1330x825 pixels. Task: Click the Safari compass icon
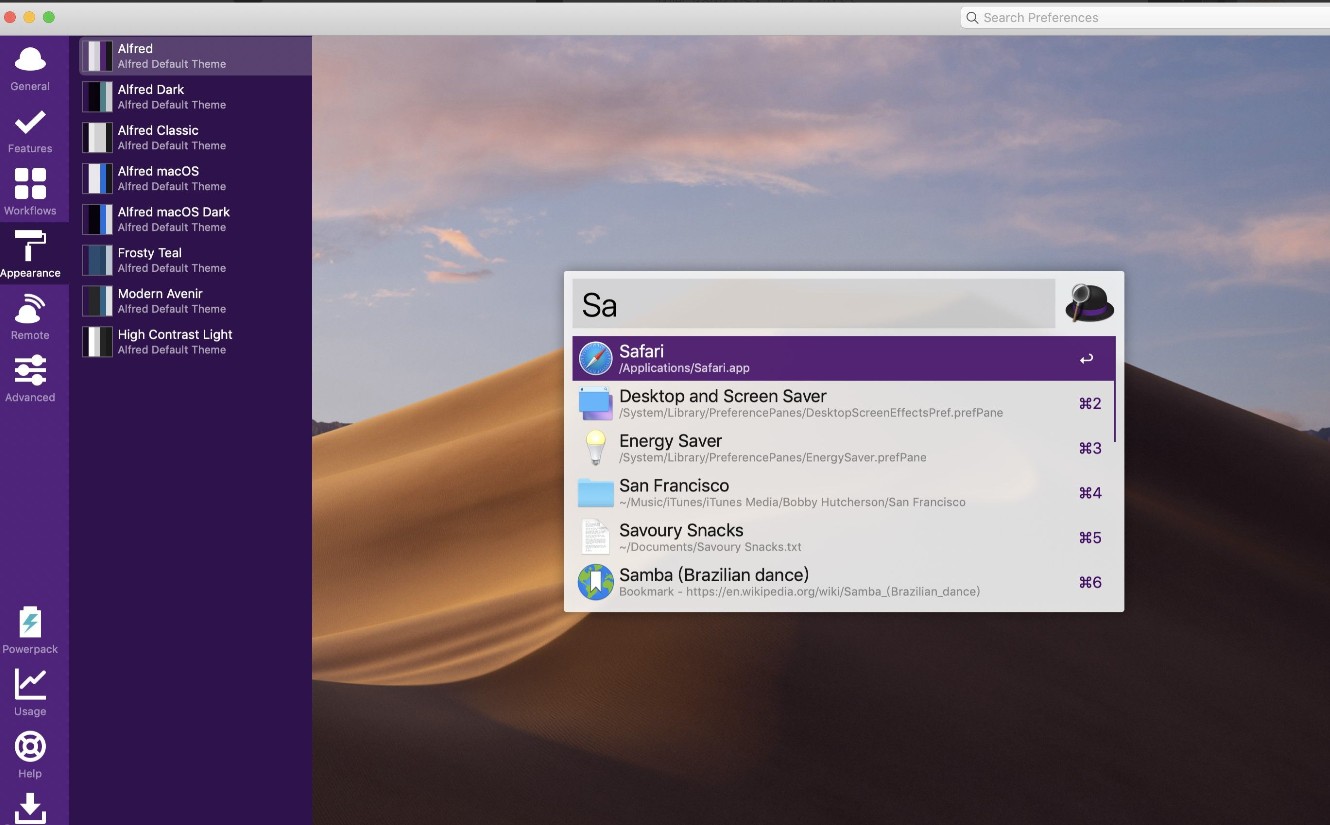point(595,358)
